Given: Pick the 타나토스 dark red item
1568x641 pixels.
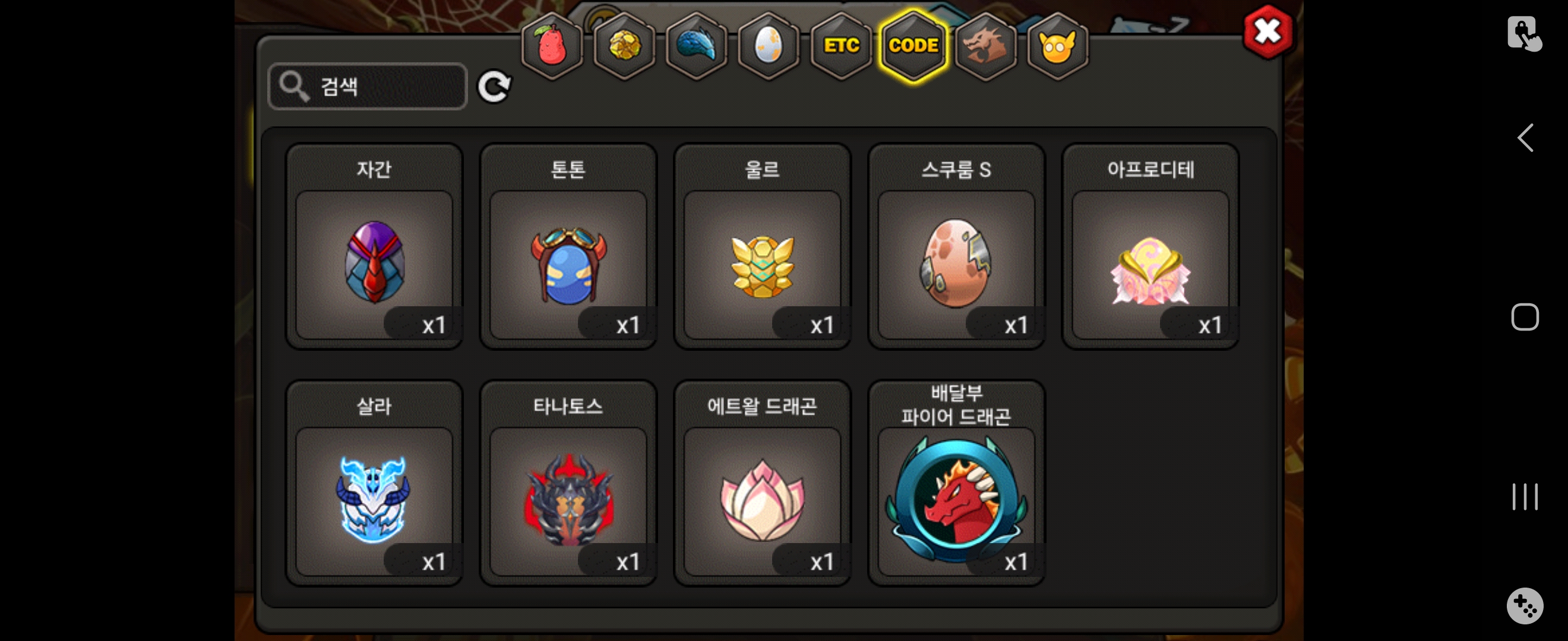Looking at the screenshot, I should (568, 483).
